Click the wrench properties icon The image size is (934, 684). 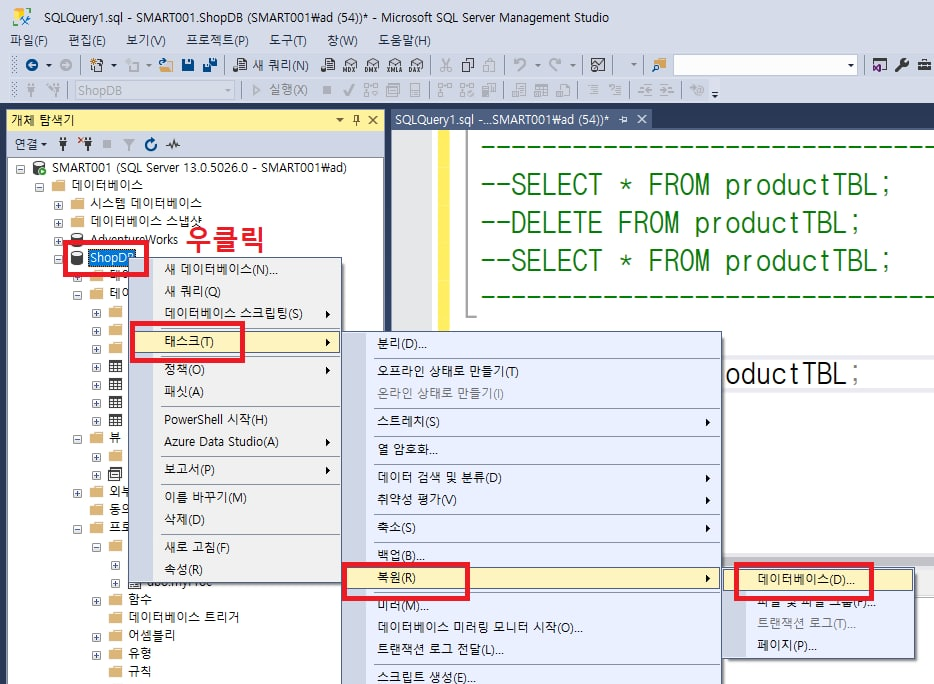902,65
